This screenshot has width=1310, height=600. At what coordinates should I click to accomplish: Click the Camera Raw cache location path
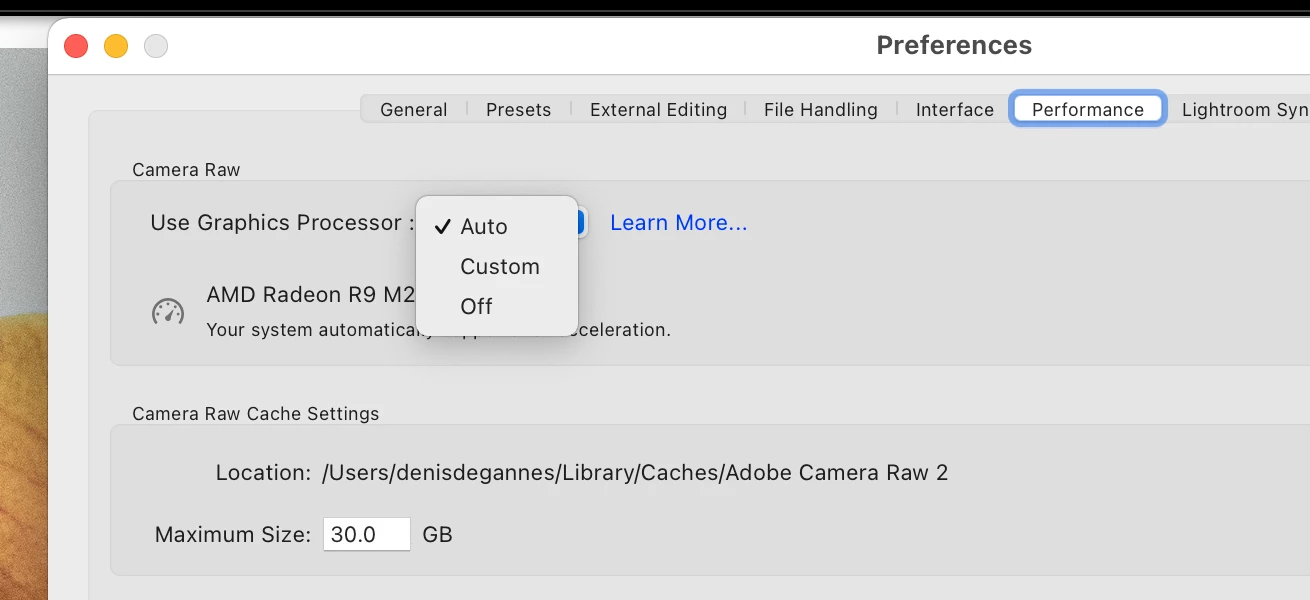tap(634, 473)
